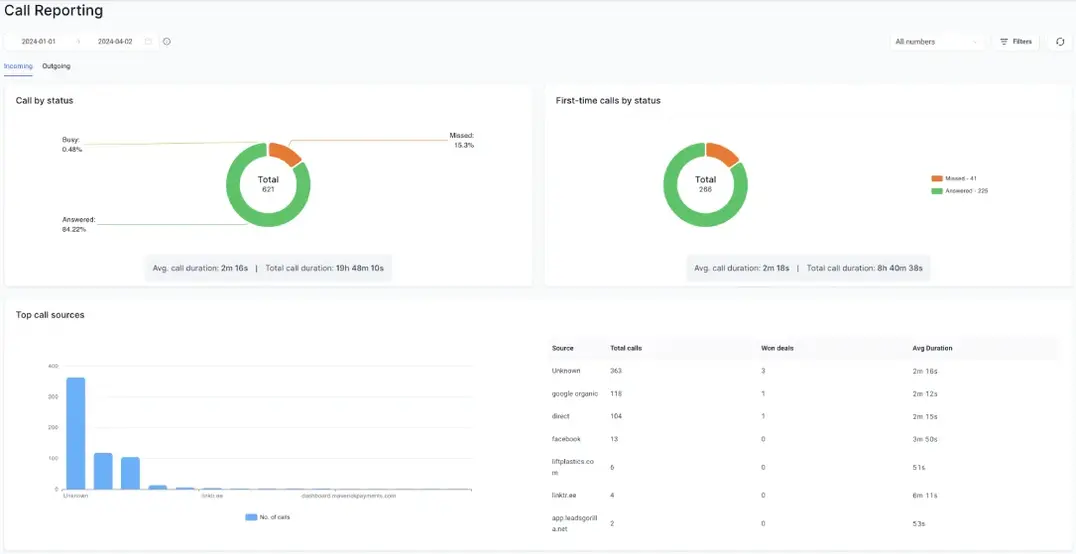The height and width of the screenshot is (554, 1076).
Task: Click the Won deals column header
Action: point(777,348)
